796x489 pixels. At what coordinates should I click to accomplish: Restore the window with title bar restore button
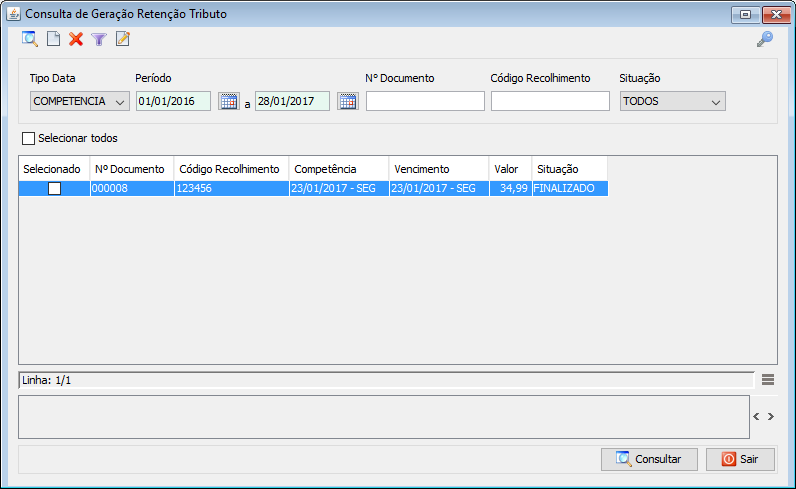(x=745, y=14)
